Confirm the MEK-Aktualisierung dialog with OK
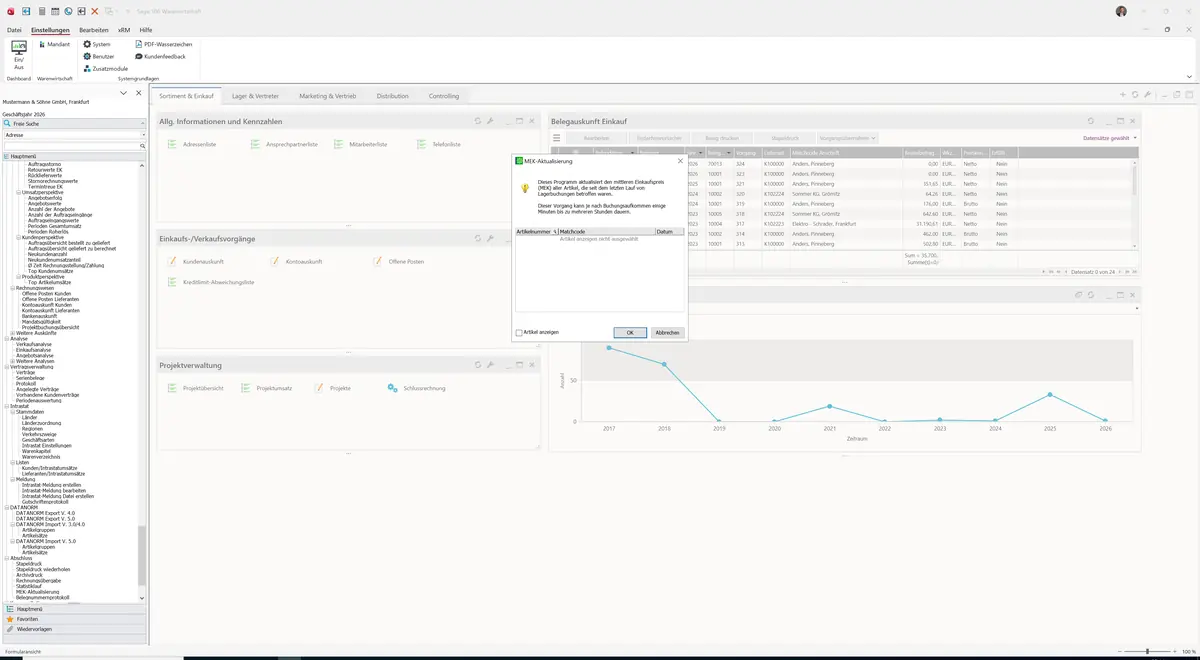 630,333
